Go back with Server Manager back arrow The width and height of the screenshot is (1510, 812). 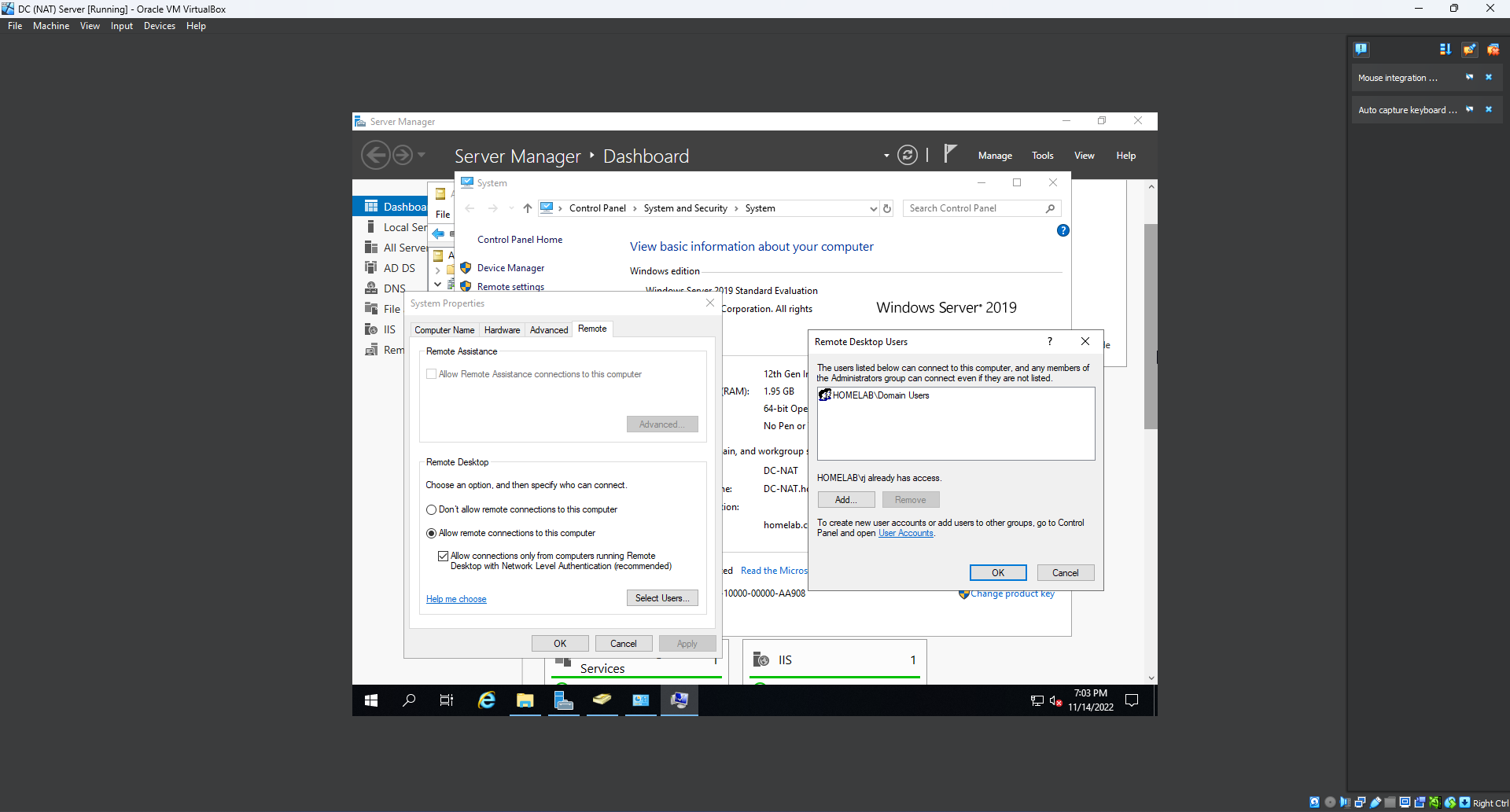[376, 155]
